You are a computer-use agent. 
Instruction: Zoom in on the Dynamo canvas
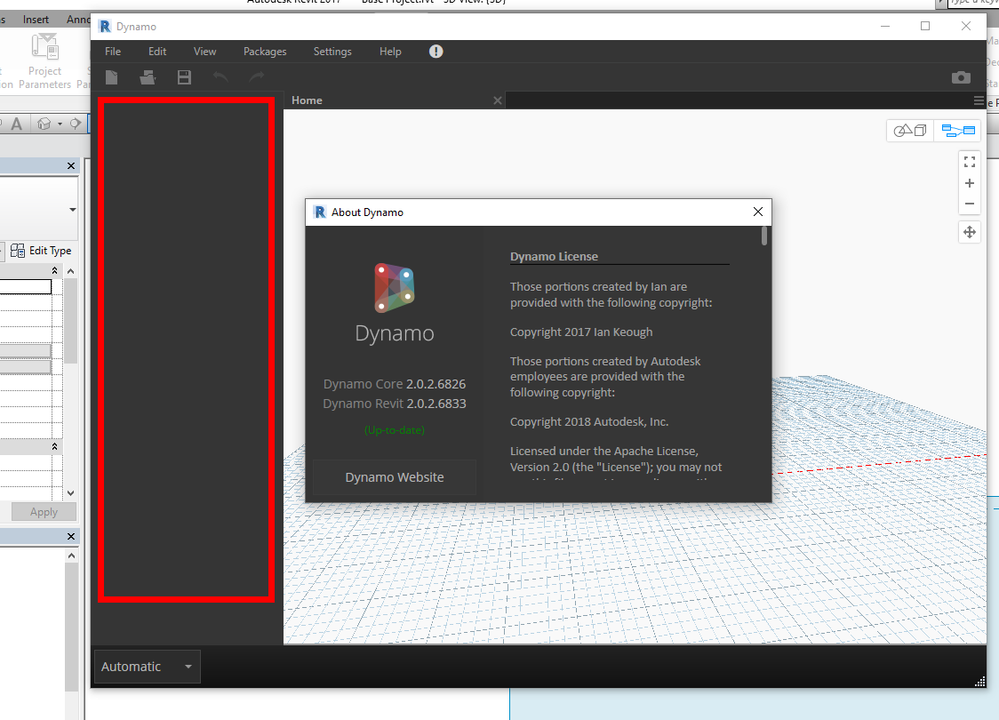point(969,184)
